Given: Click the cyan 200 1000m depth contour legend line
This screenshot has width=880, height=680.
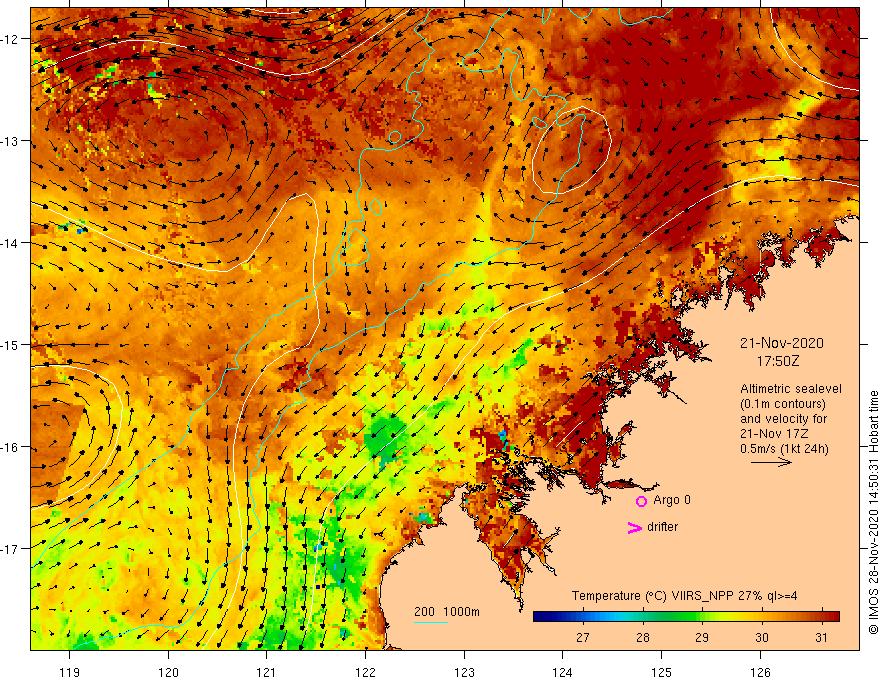Looking at the screenshot, I should pyautogui.click(x=430, y=623).
